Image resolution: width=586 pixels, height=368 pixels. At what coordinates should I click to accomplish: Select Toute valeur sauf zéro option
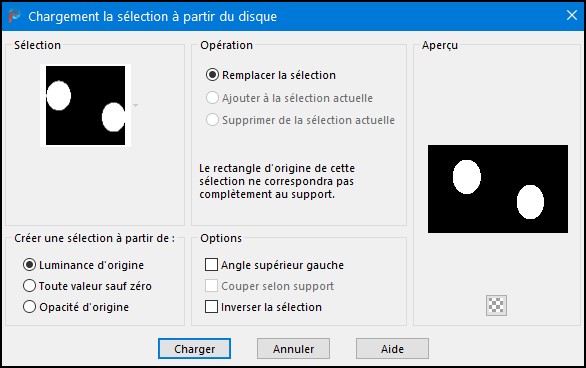pos(30,286)
